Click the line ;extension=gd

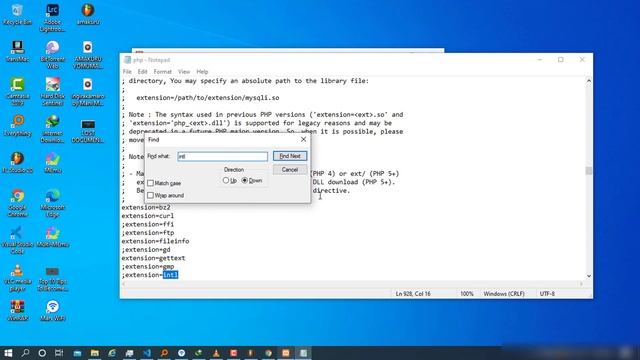(x=146, y=249)
